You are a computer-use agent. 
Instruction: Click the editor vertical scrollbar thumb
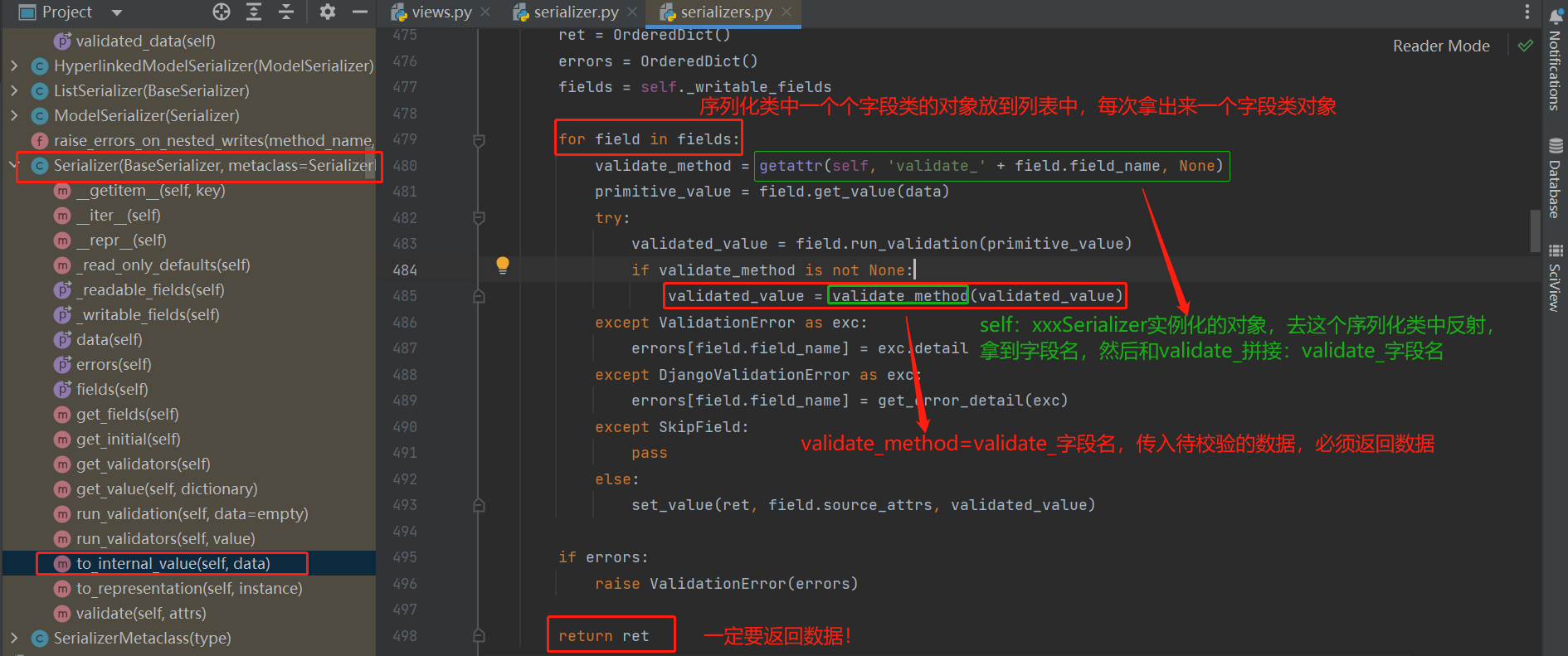click(1535, 230)
